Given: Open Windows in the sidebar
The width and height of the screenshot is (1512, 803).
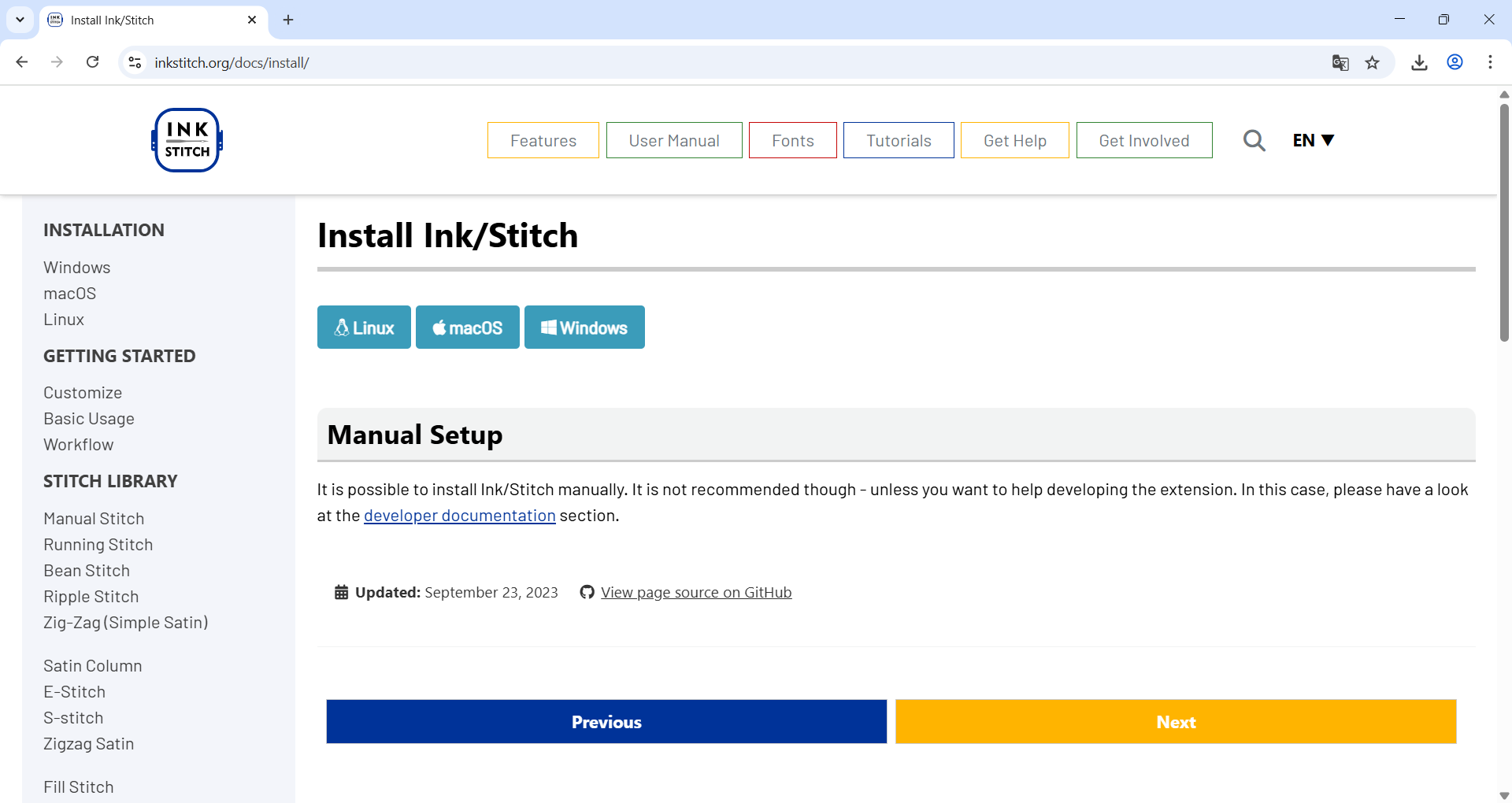Looking at the screenshot, I should [77, 268].
